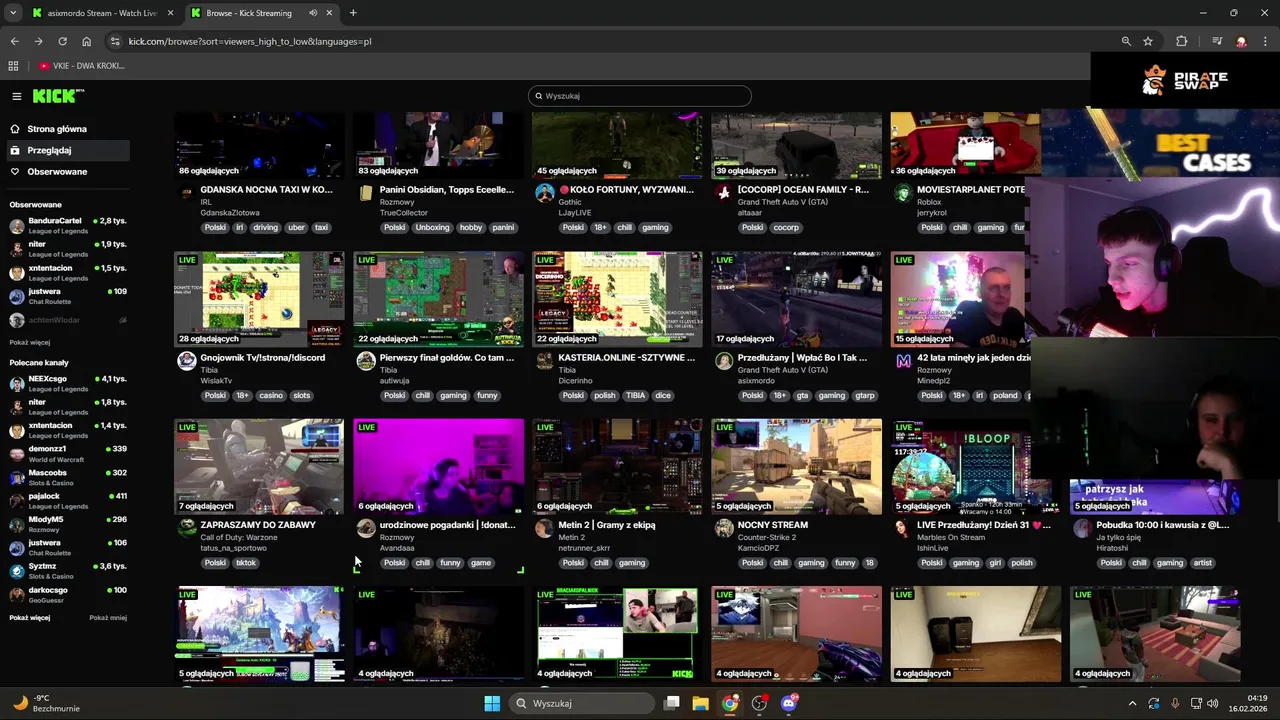The image size is (1280, 720).
Task: Open the browser extensions menu
Action: (x=1182, y=41)
